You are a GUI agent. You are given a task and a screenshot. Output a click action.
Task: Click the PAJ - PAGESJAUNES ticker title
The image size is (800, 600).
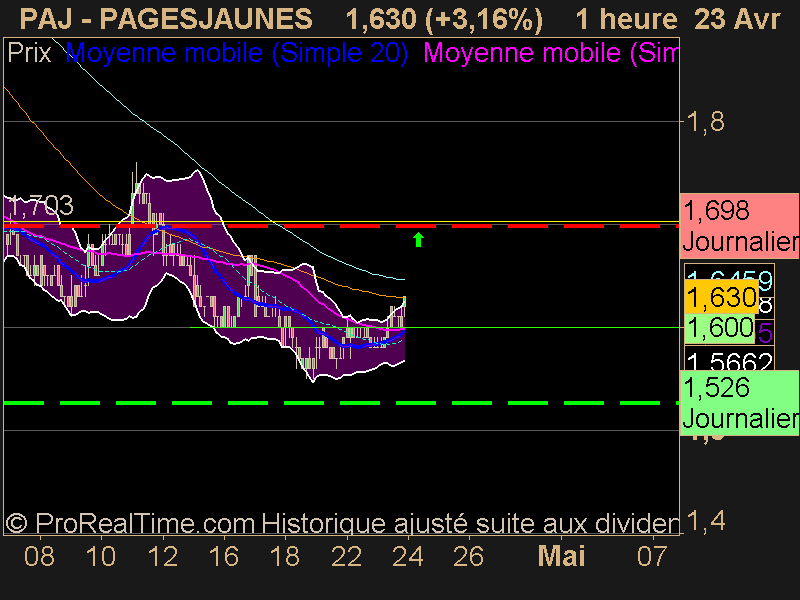pyautogui.click(x=166, y=19)
